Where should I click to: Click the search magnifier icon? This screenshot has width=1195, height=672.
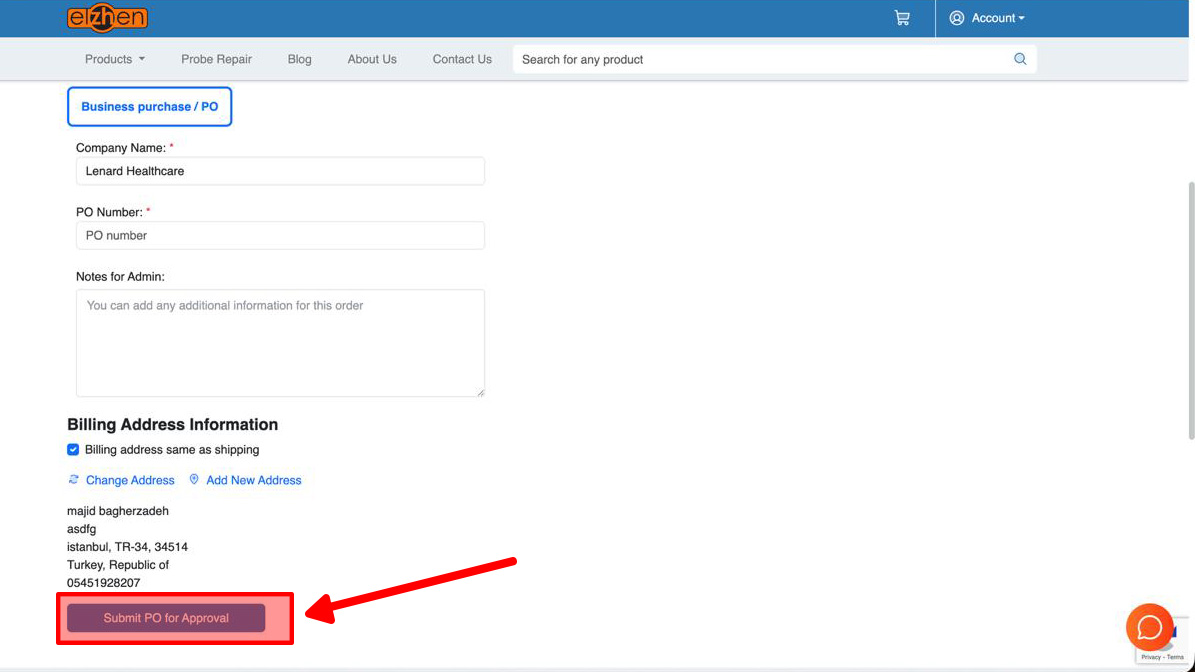point(1020,59)
